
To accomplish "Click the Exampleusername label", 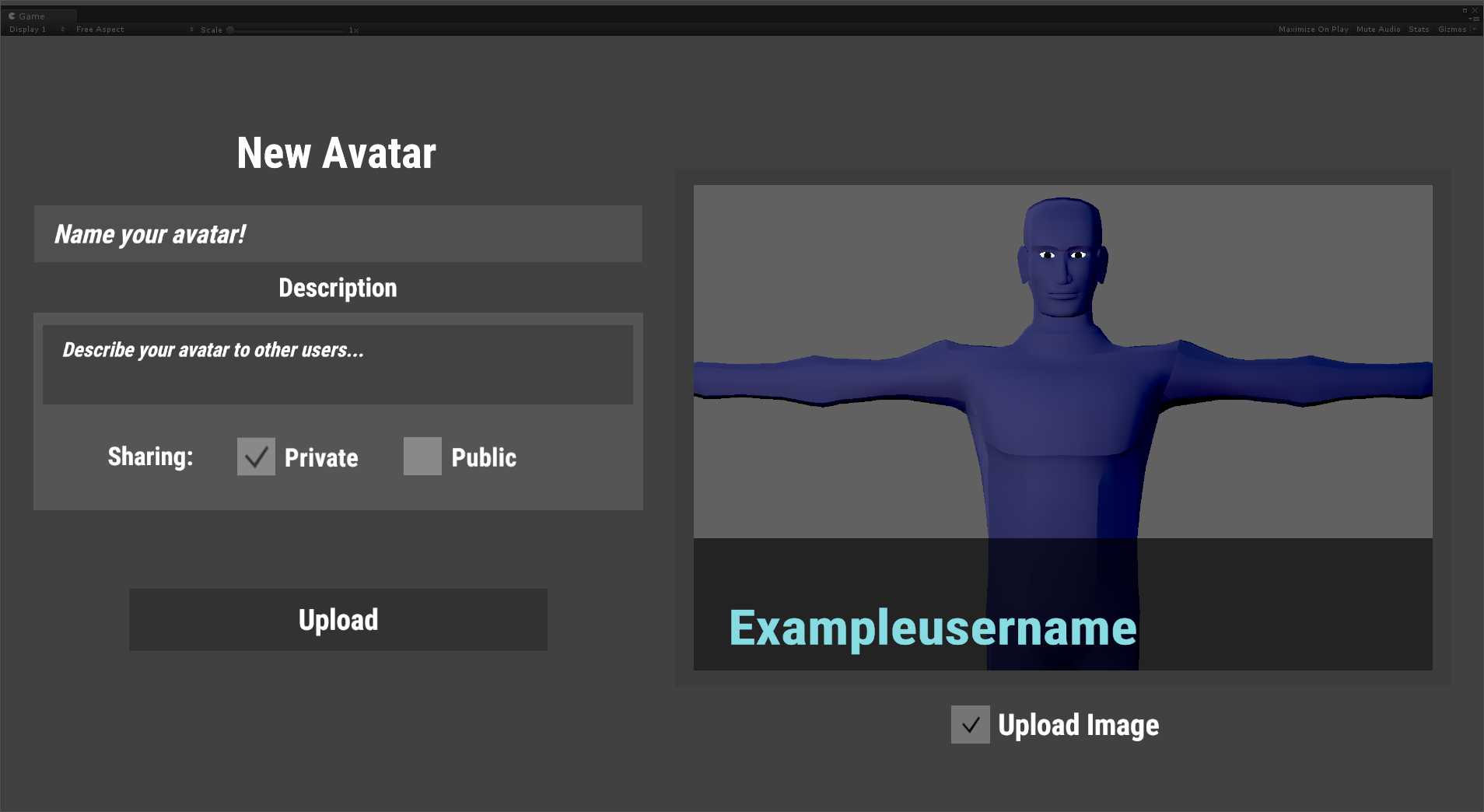I will point(933,628).
